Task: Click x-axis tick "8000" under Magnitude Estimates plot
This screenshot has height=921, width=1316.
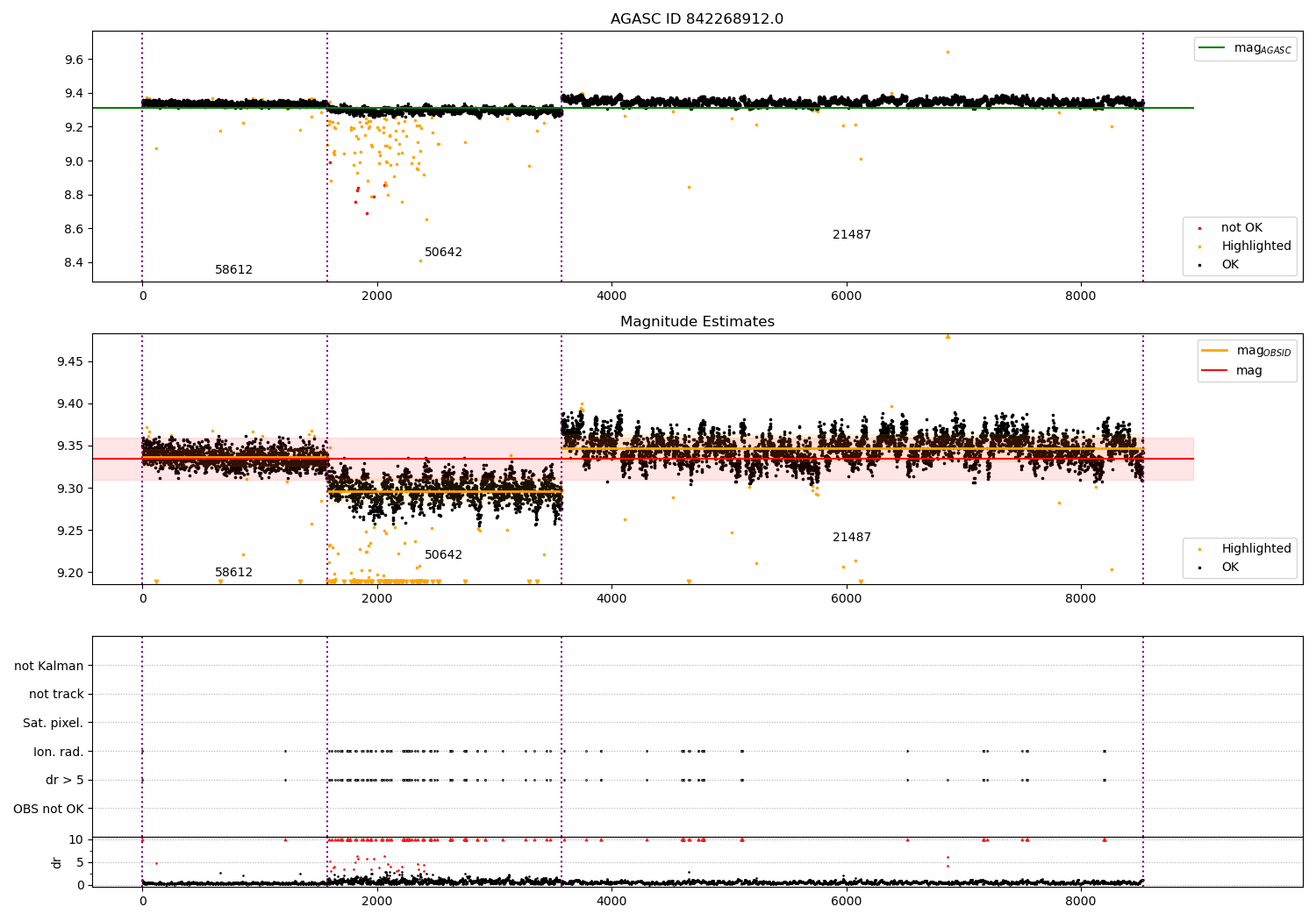Action: [x=1081, y=599]
